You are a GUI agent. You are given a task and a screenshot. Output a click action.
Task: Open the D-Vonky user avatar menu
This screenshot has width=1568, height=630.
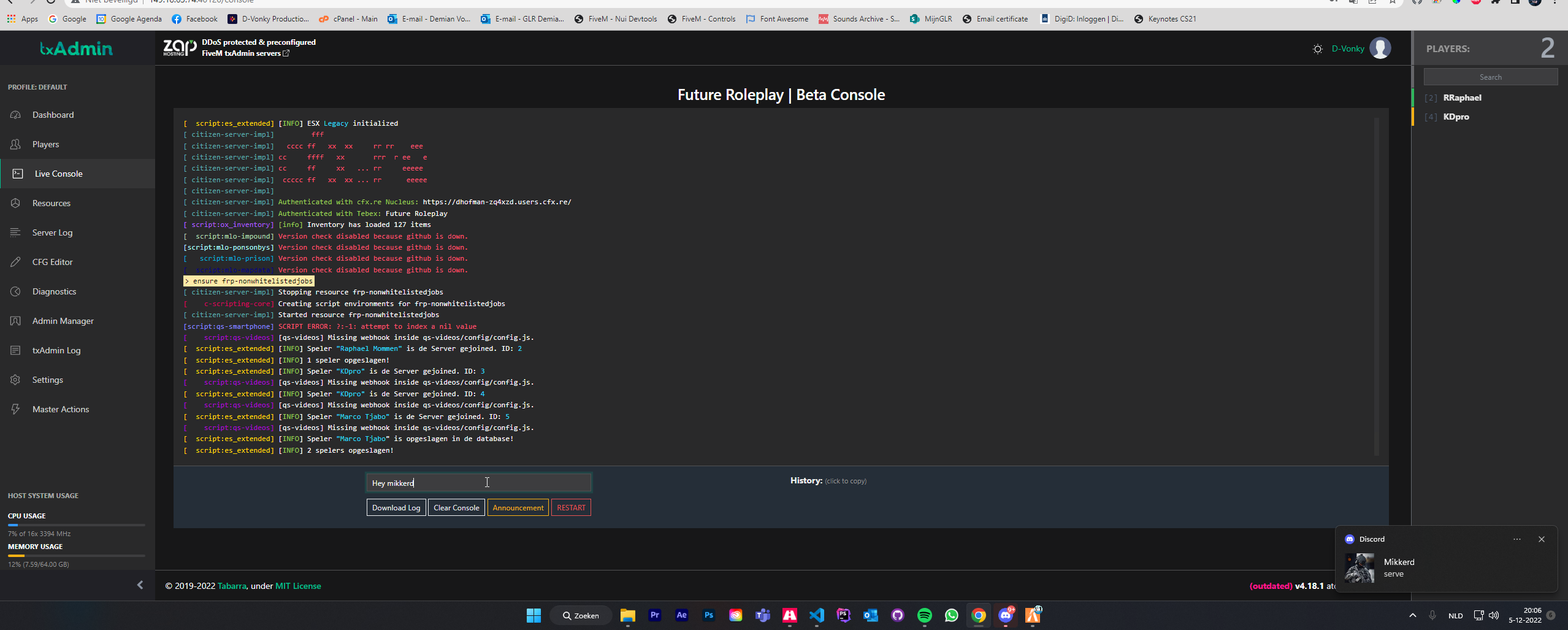[1380, 48]
